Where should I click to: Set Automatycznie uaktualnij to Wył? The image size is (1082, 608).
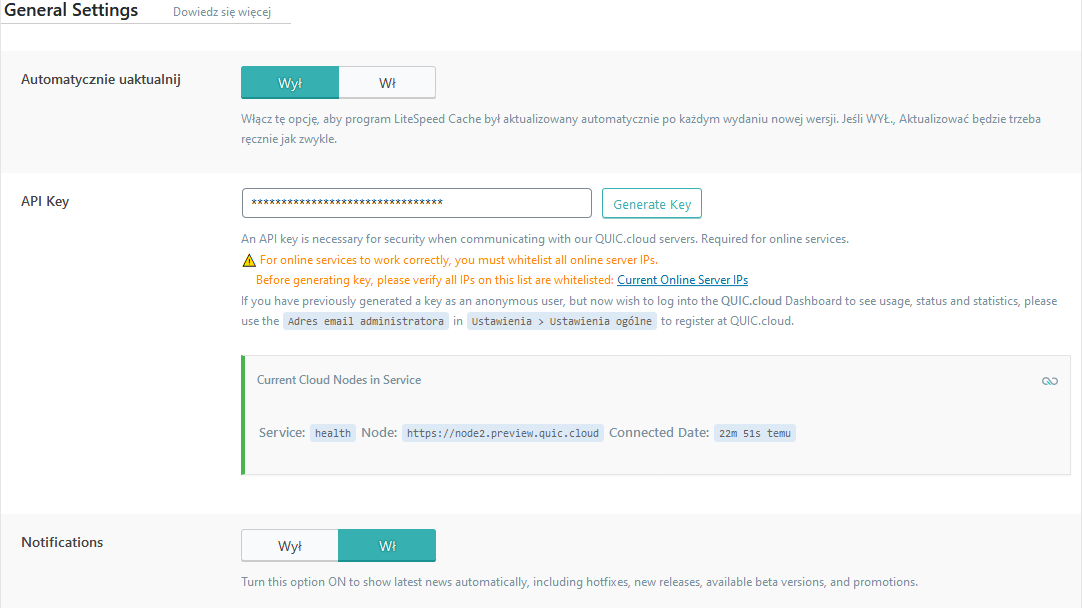tap(290, 83)
